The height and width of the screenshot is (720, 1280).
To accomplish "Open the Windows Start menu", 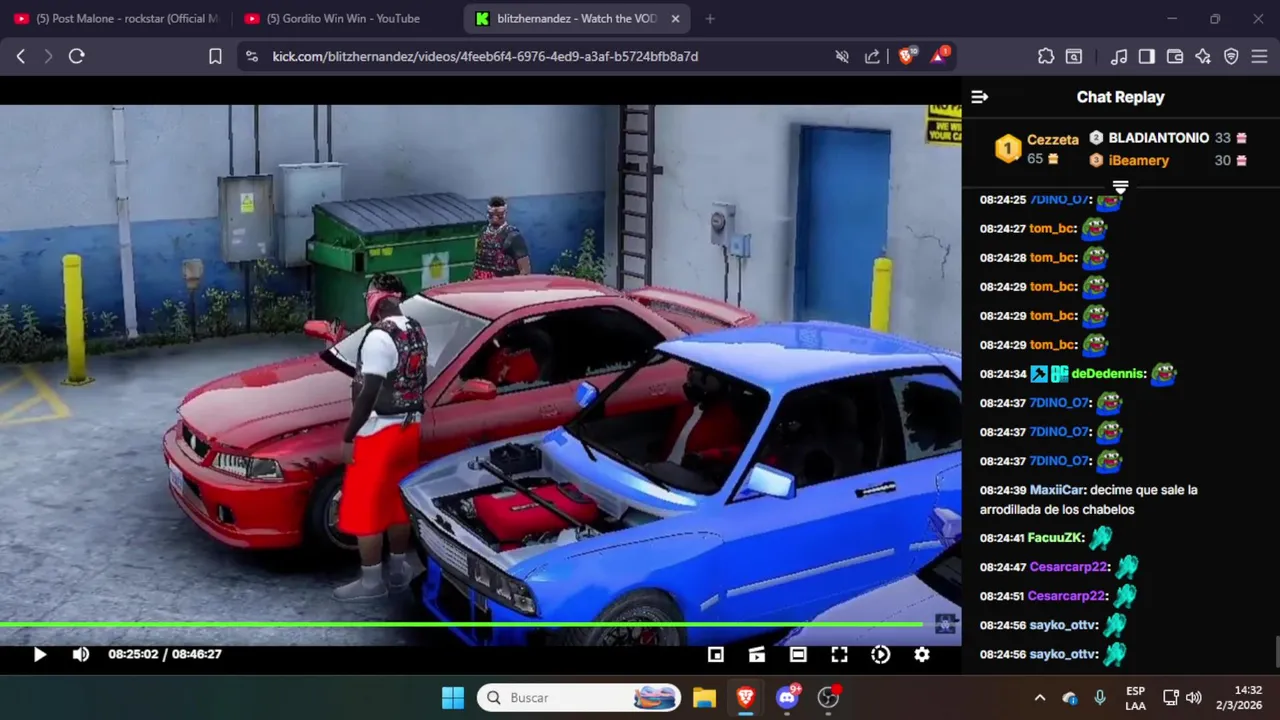I will pos(453,697).
